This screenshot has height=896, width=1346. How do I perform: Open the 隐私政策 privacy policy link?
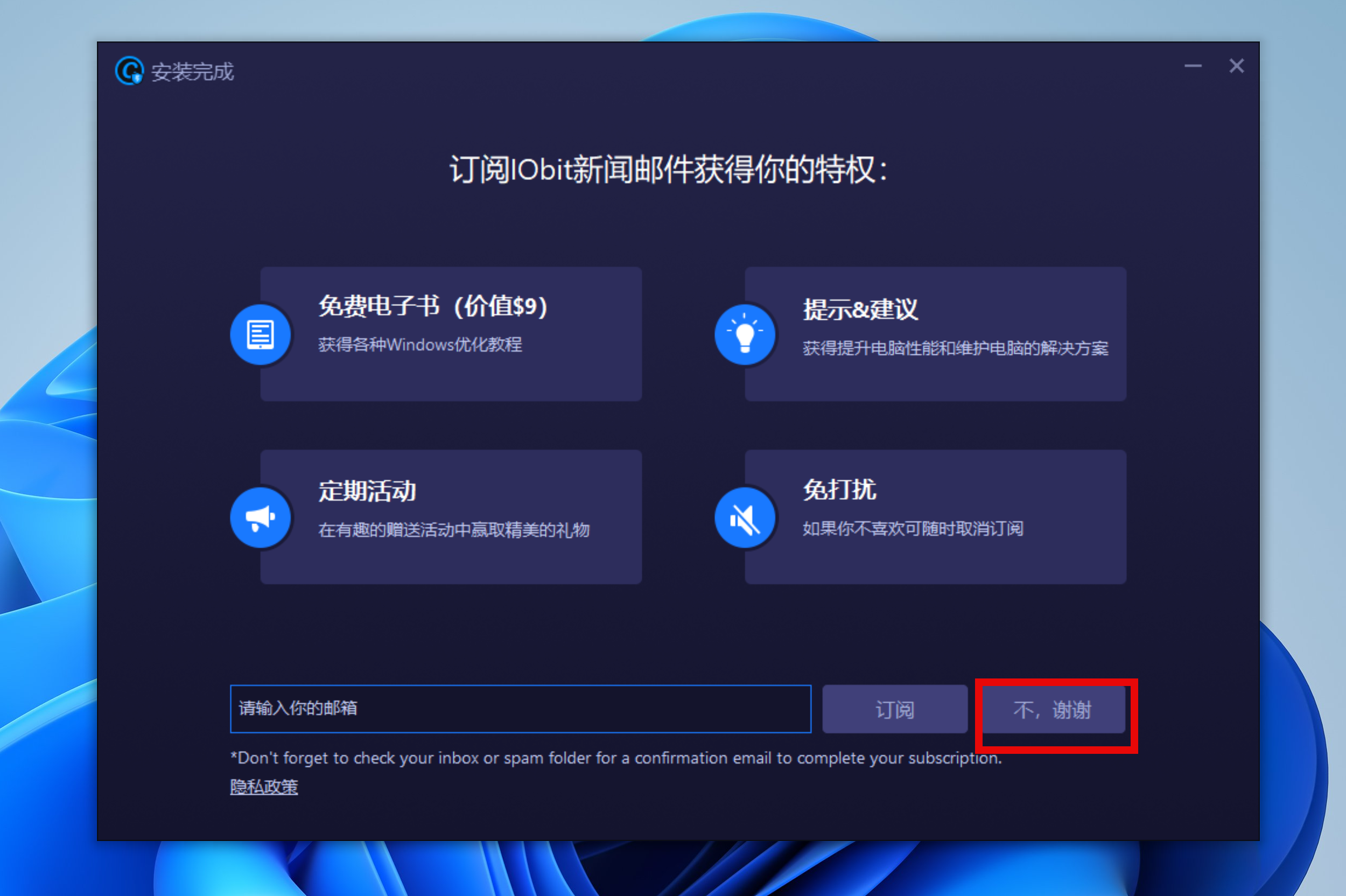(264, 787)
